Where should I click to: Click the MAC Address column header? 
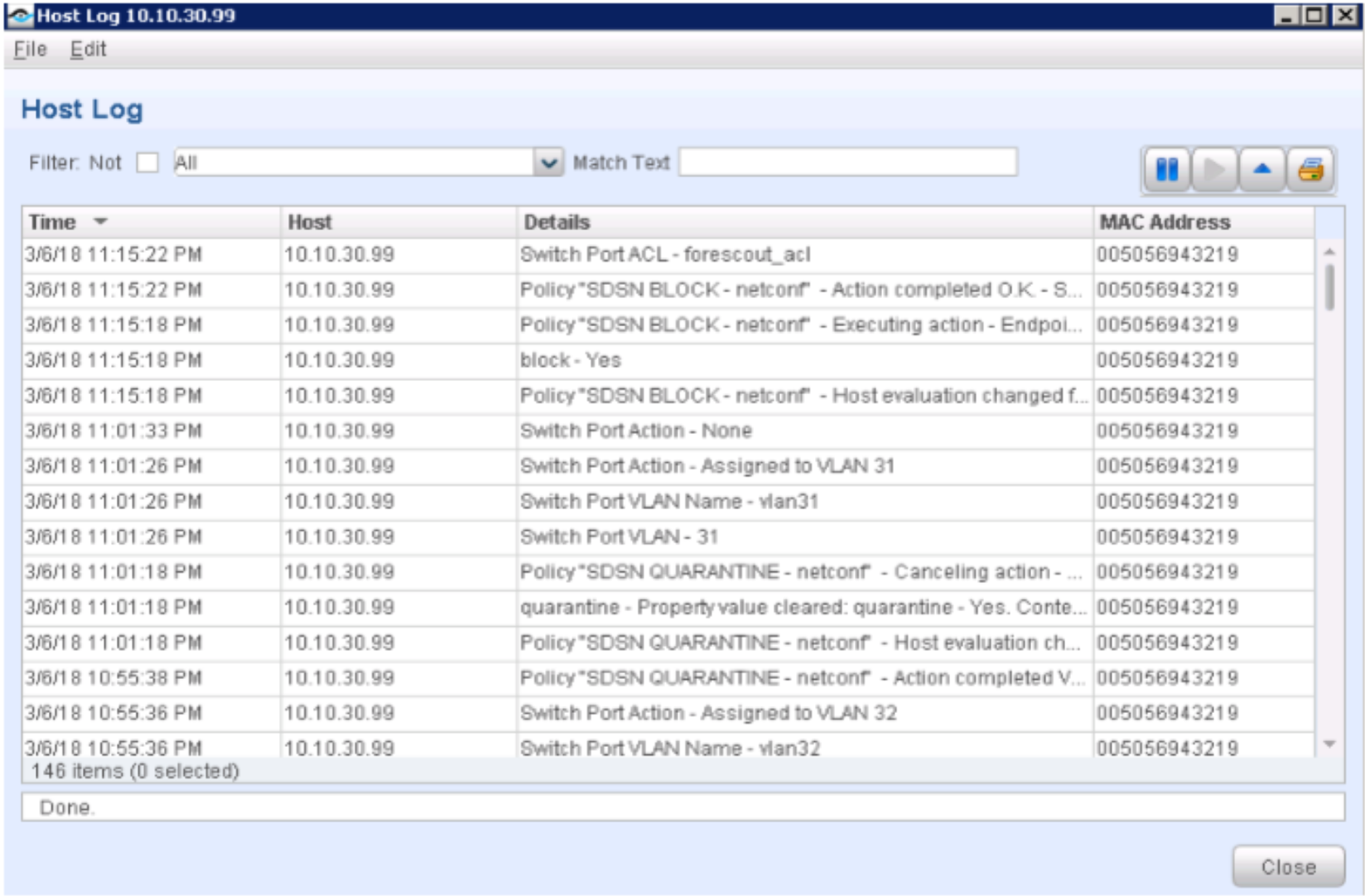point(1203,222)
